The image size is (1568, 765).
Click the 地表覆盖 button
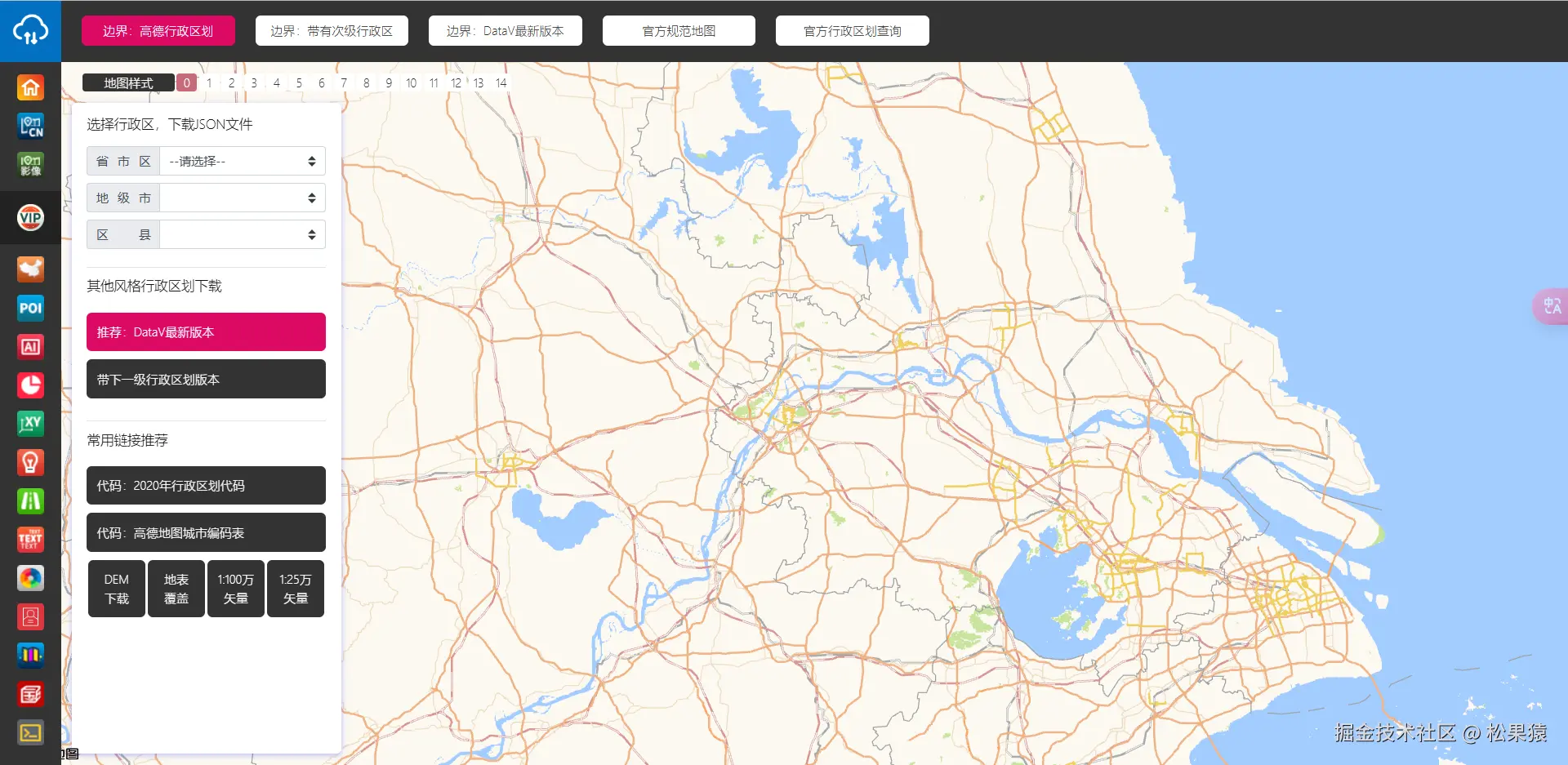(x=176, y=589)
